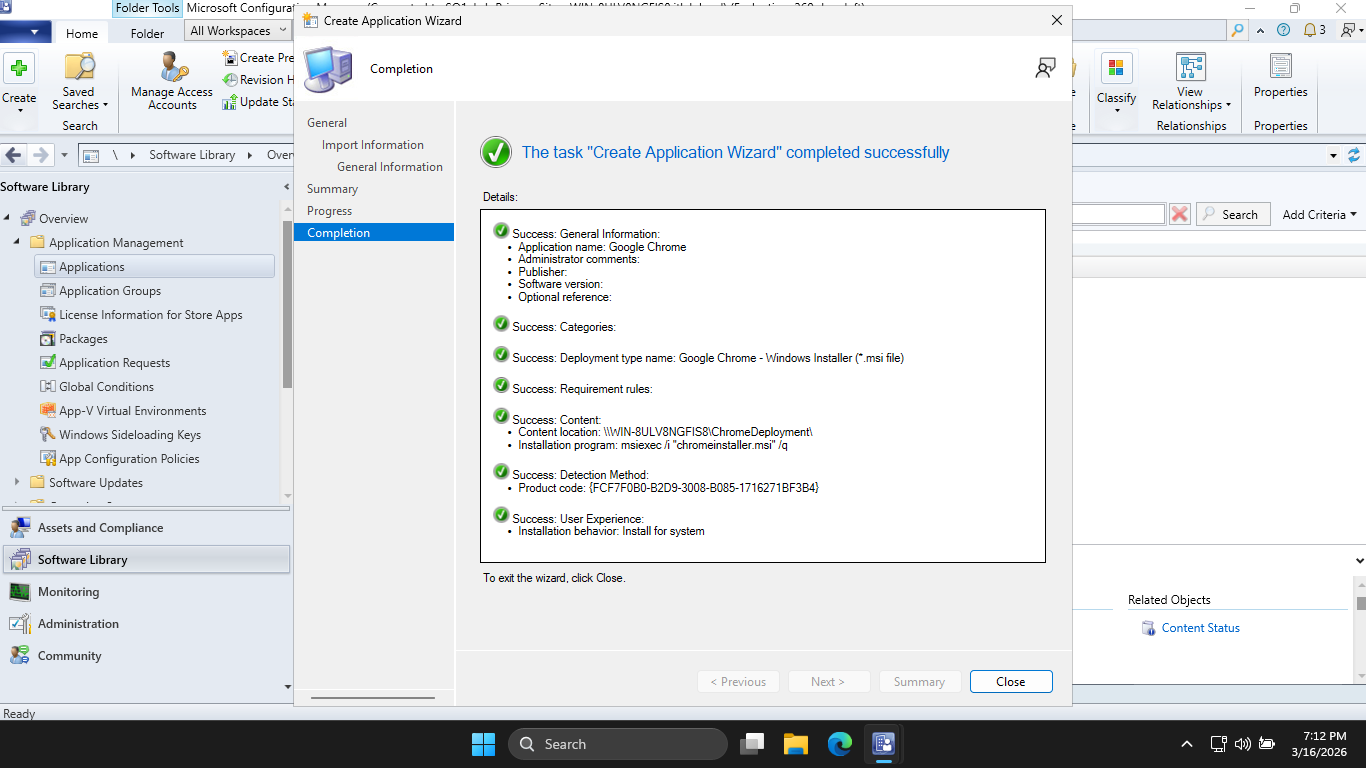Open Microsoft Edge from the taskbar
This screenshot has height=768, width=1366.
[x=839, y=744]
